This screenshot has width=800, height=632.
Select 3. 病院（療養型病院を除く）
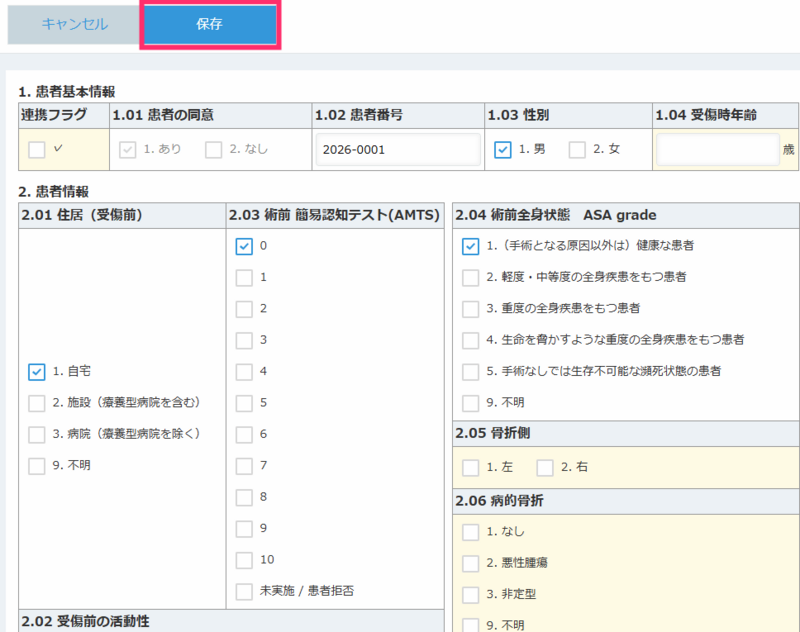pyautogui.click(x=37, y=435)
